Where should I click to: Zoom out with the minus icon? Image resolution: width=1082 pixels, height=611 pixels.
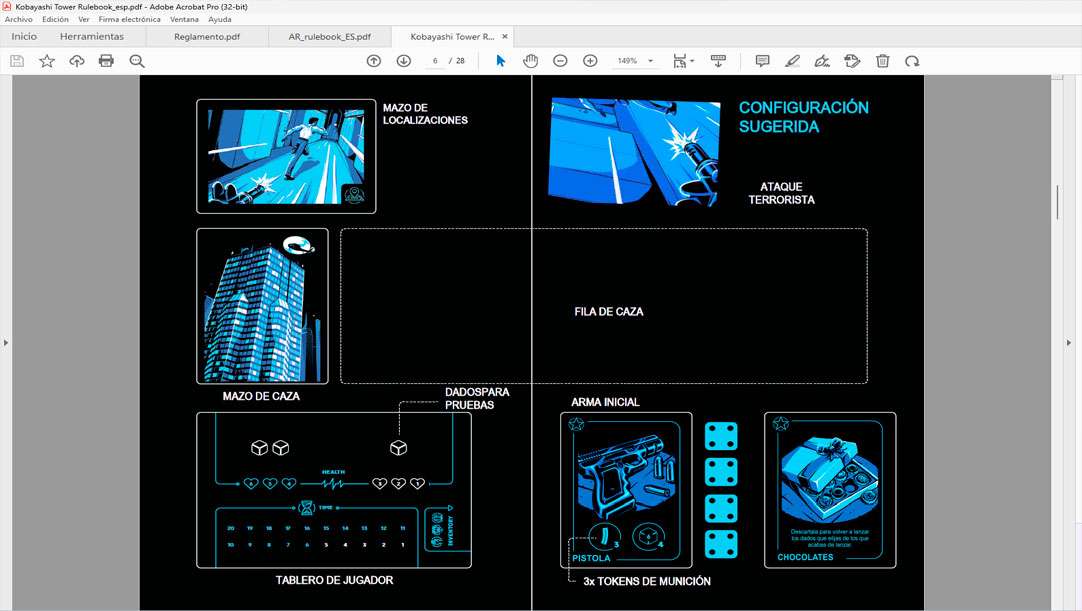pyautogui.click(x=560, y=61)
